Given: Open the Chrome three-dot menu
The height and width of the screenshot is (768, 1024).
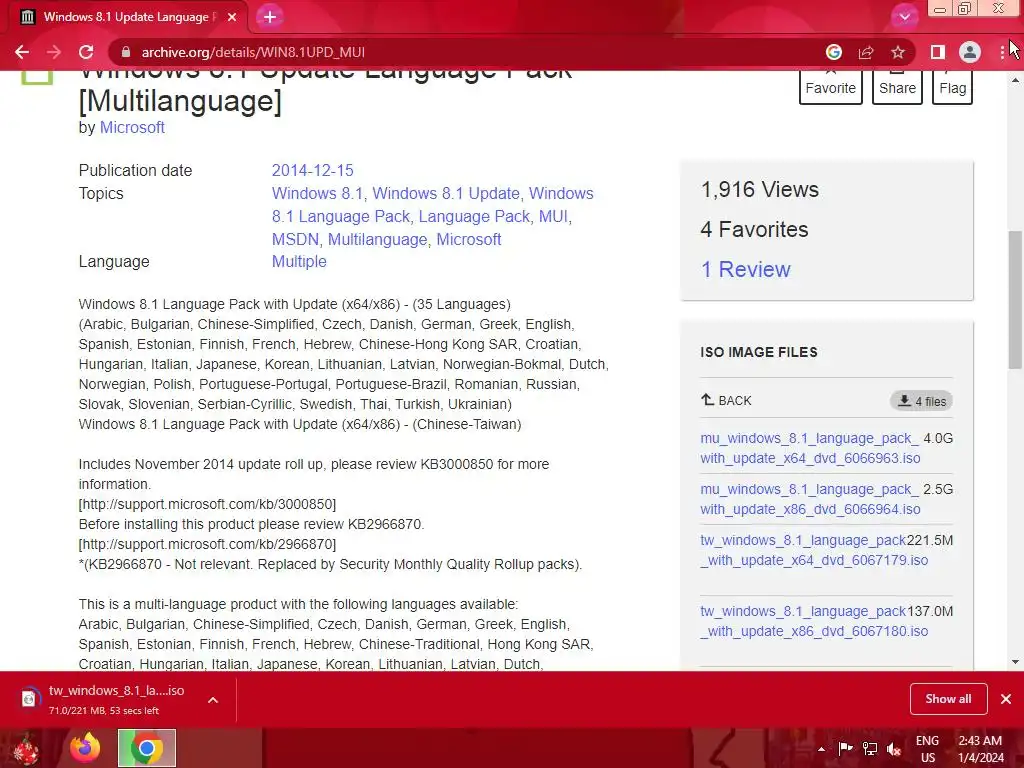Looking at the screenshot, I should [x=1002, y=52].
